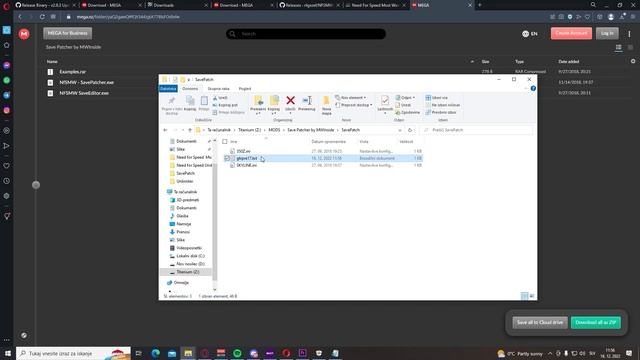Expand the address bar history dropdown

(x=400, y=130)
